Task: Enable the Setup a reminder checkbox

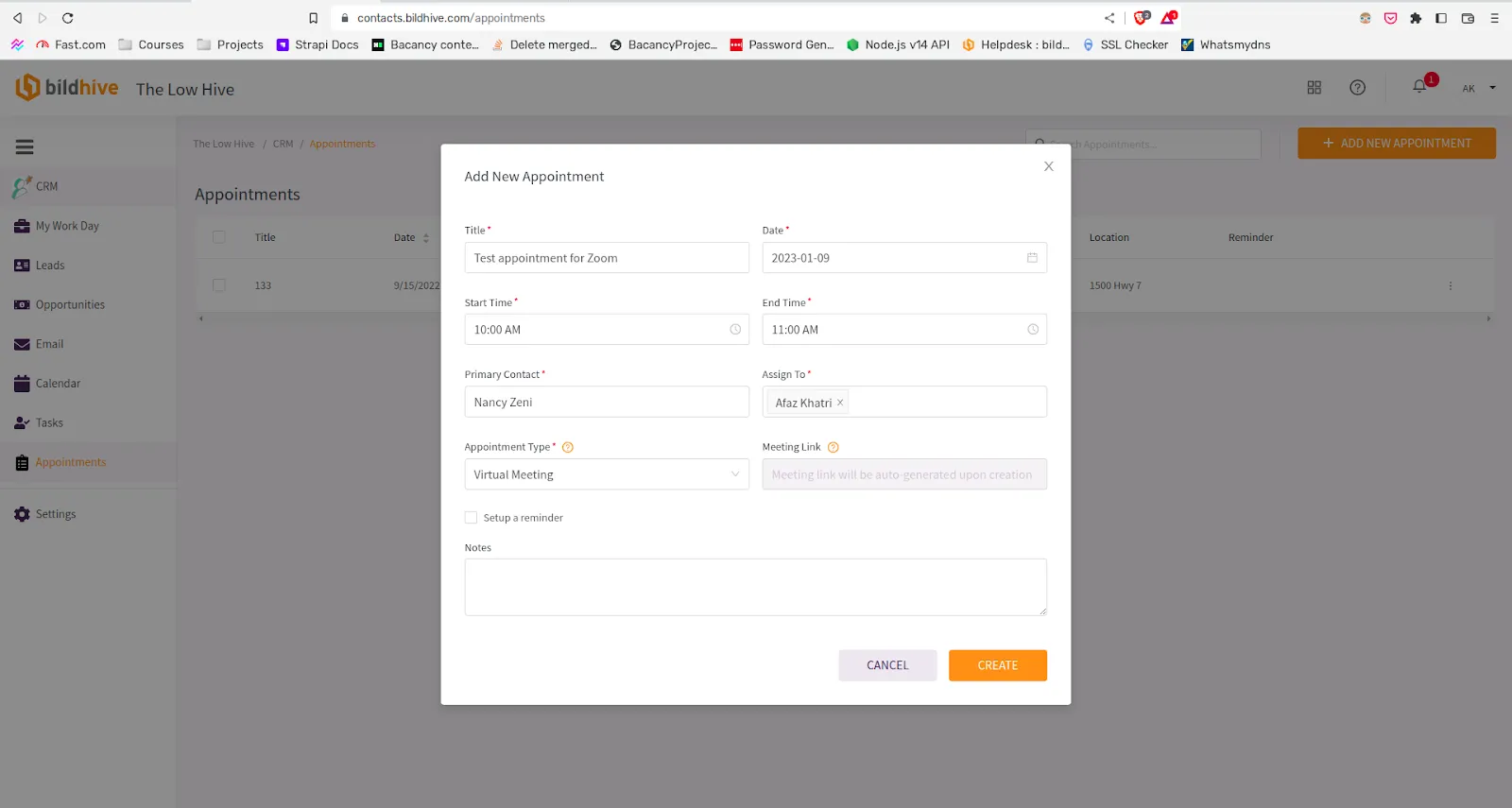Action: pos(471,518)
